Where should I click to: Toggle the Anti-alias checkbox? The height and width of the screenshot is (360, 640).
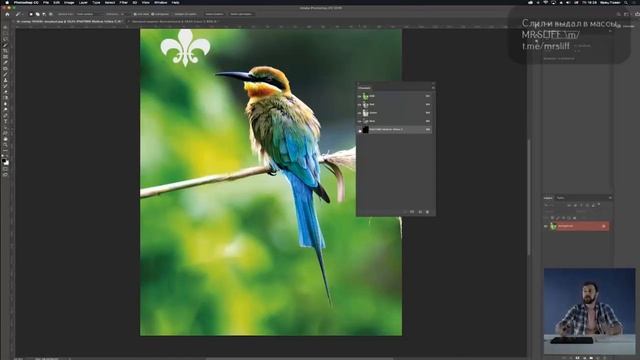point(135,14)
